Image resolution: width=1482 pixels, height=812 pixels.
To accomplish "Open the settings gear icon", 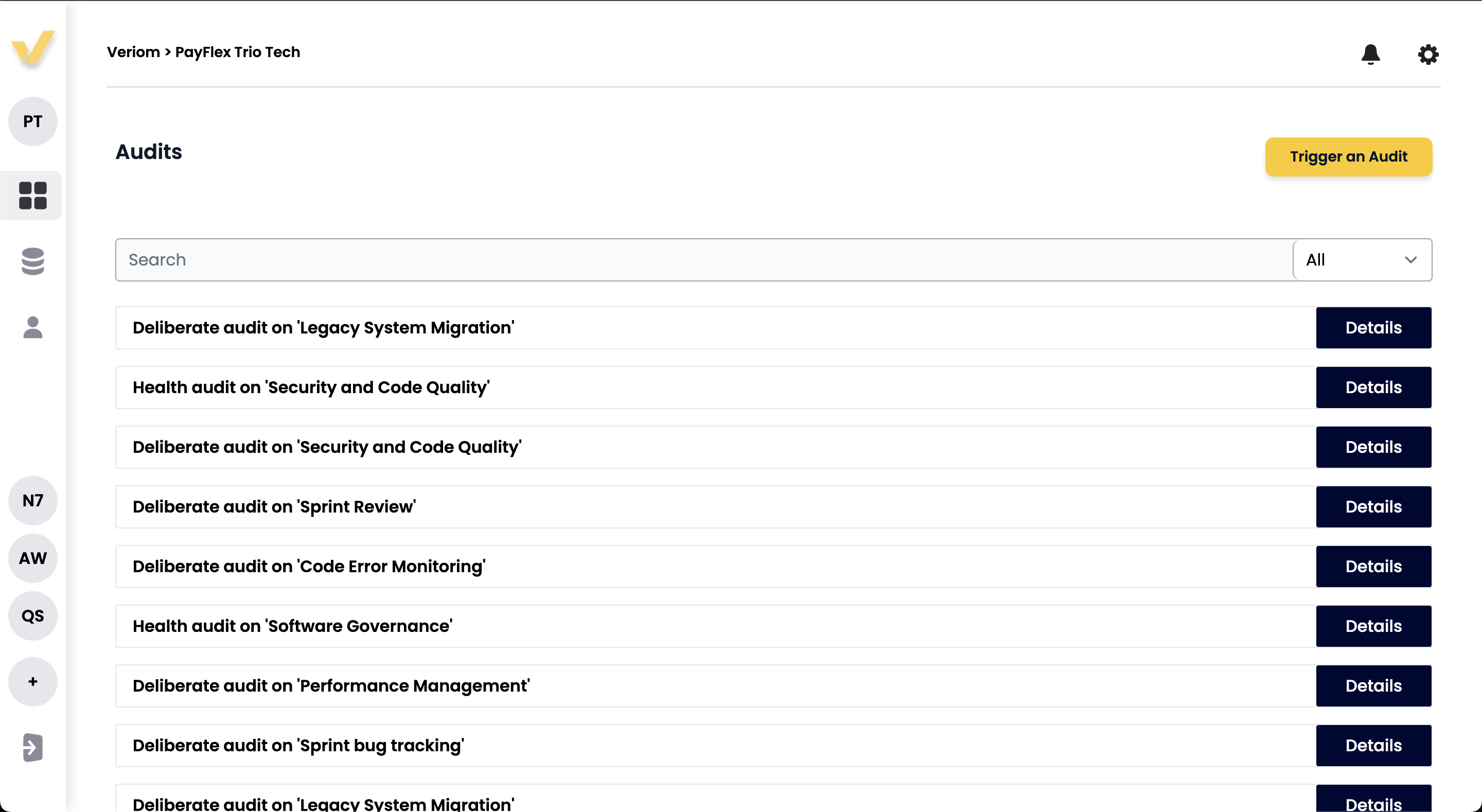I will click(1427, 54).
